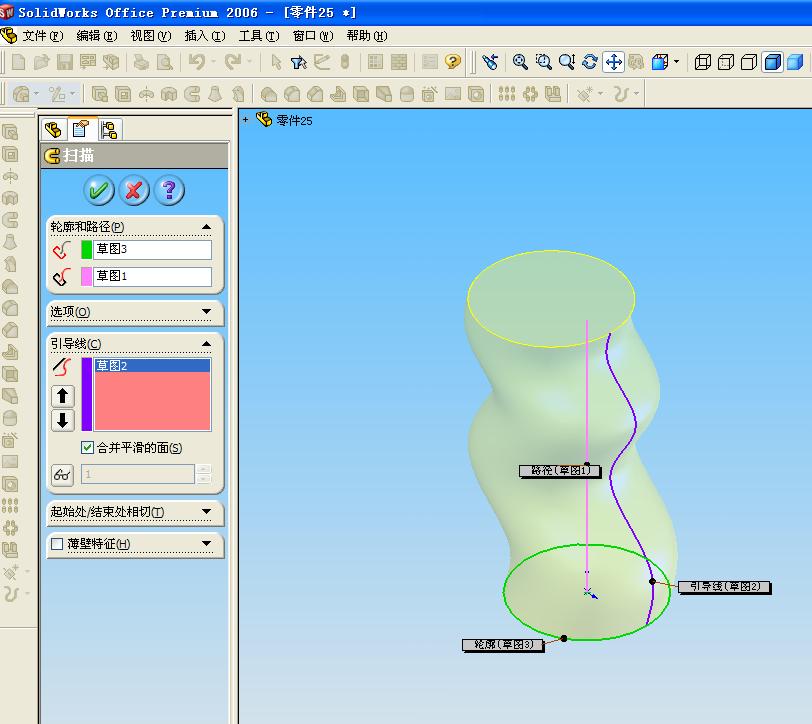The height and width of the screenshot is (724, 812).
Task: Open the 文件 menu
Action: pos(42,36)
